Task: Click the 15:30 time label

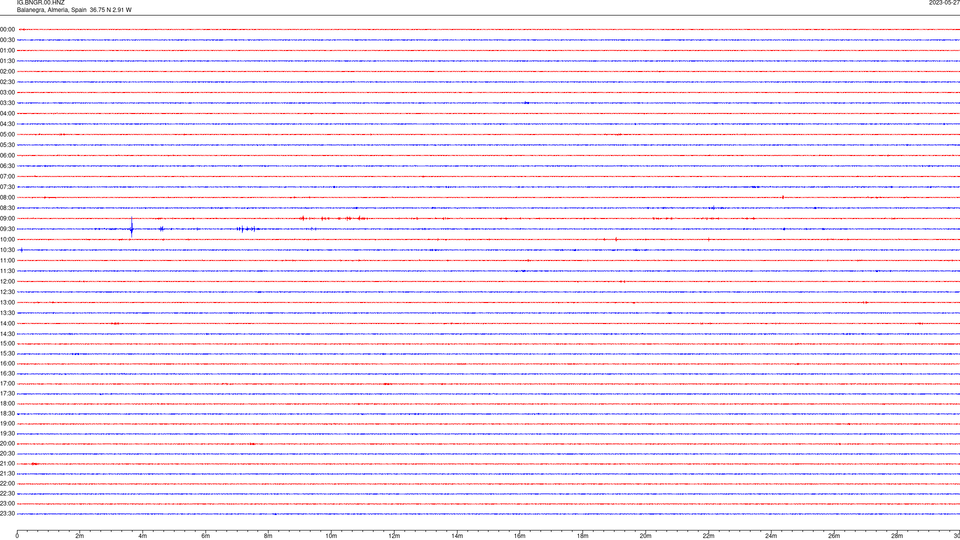Action: point(7,354)
